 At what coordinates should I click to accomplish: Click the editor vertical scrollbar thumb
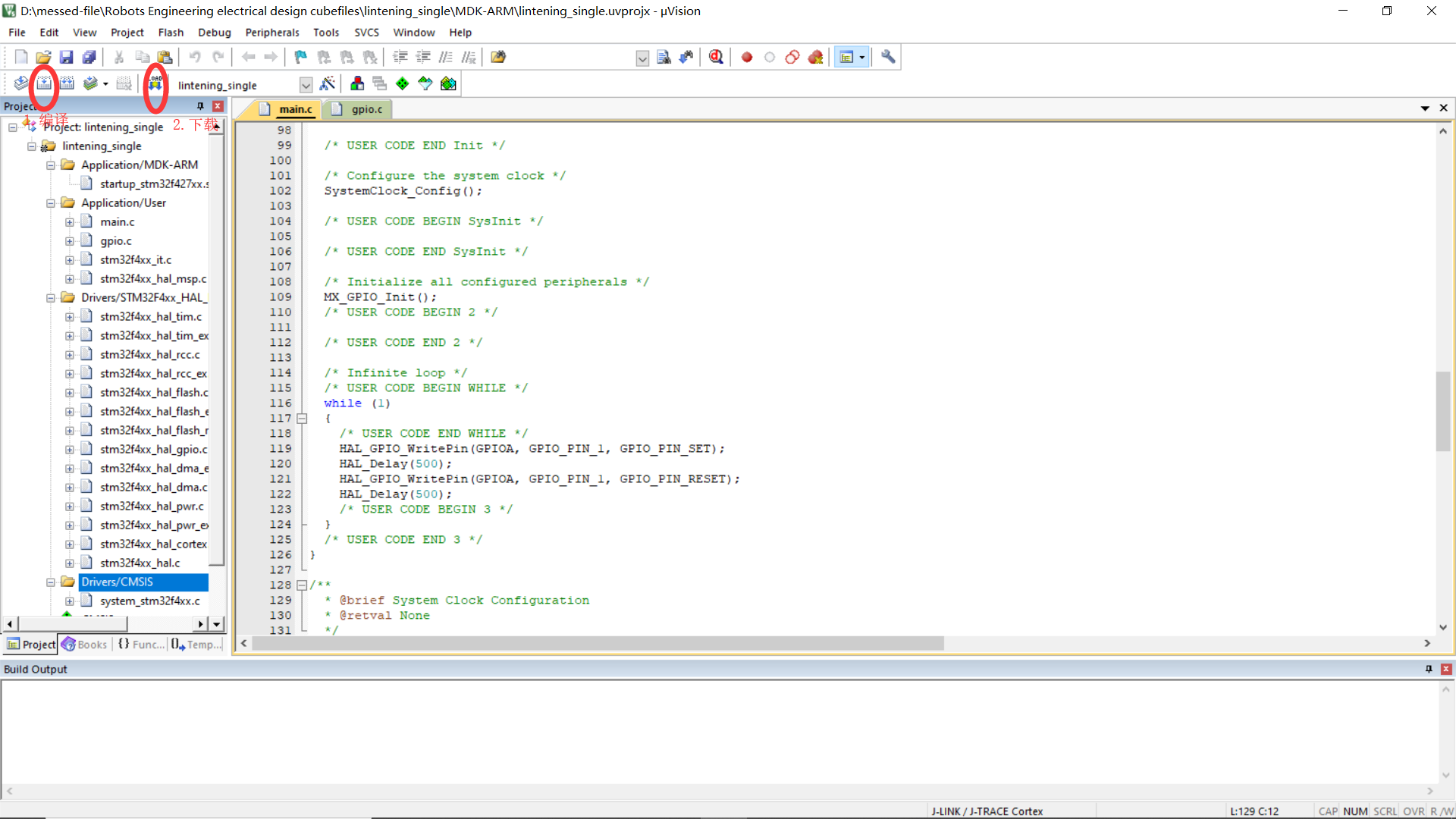[x=1442, y=411]
